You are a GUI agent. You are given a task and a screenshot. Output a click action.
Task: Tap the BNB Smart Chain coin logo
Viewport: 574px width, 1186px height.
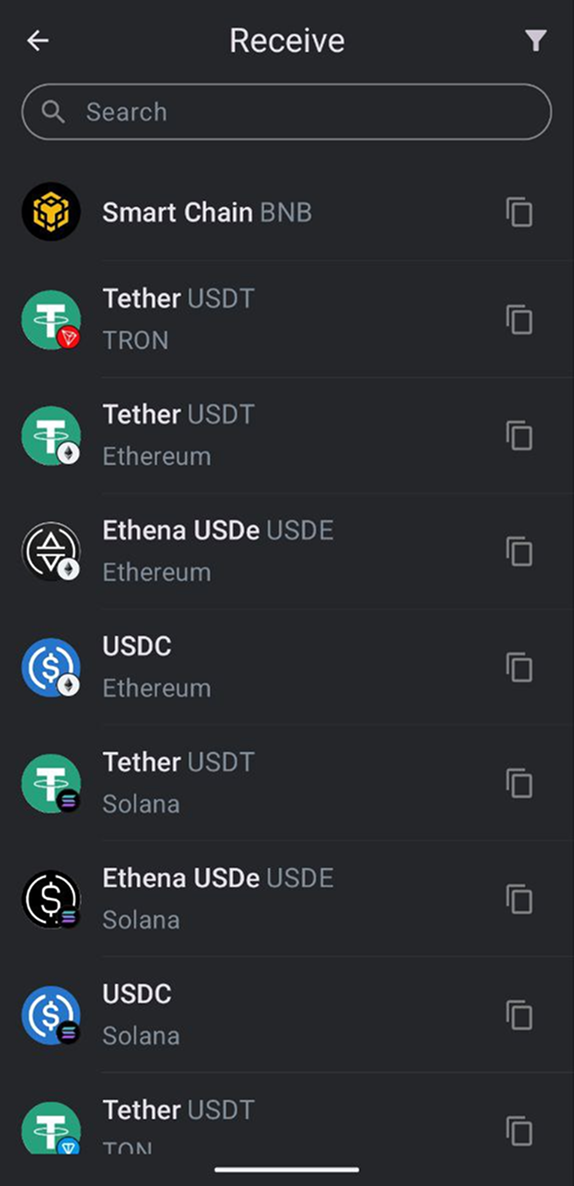[51, 212]
